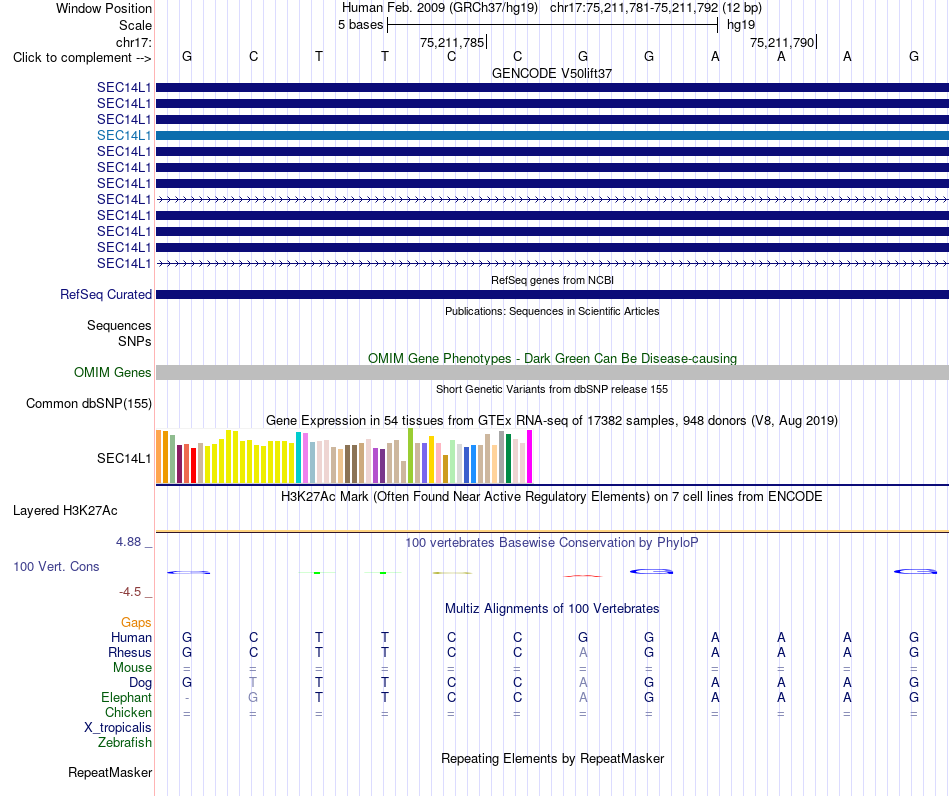Click 'Human Feb. 2009 (GRCh37/hg19)' text
This screenshot has width=950, height=796.
tap(440, 8)
